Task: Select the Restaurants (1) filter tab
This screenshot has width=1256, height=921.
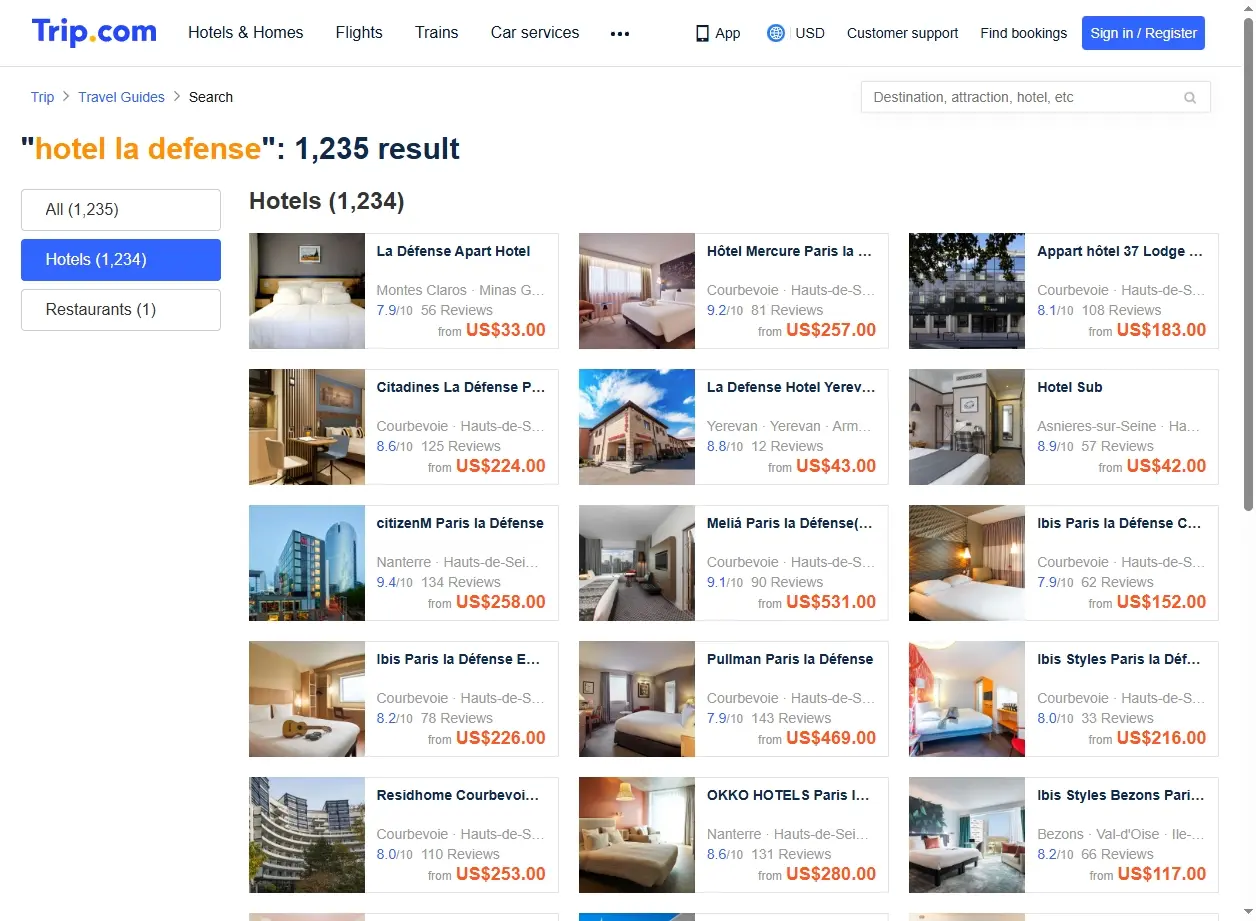Action: (x=121, y=310)
